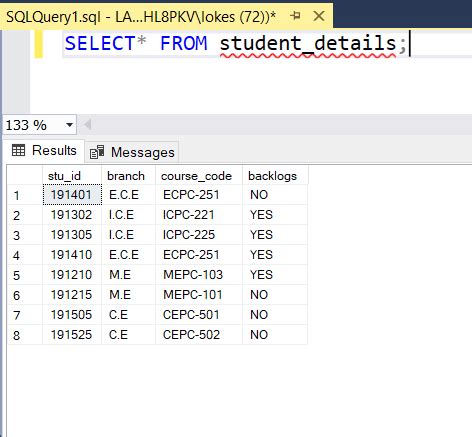Select the cell with stu_id 191525

72,335
